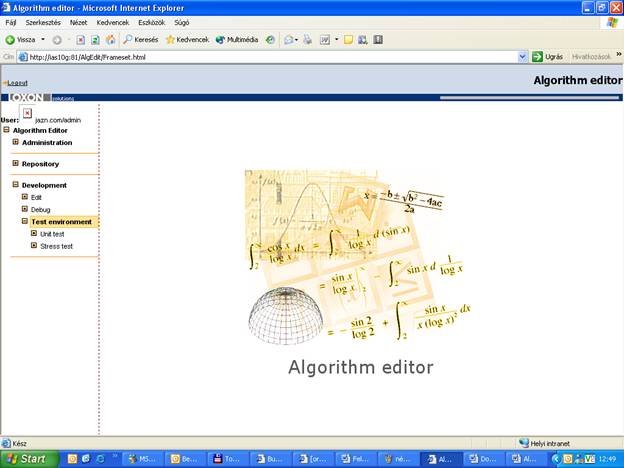Screen dimensions: 624x468
Task: Click the Stop loading icon
Action: pyautogui.click(x=81, y=40)
